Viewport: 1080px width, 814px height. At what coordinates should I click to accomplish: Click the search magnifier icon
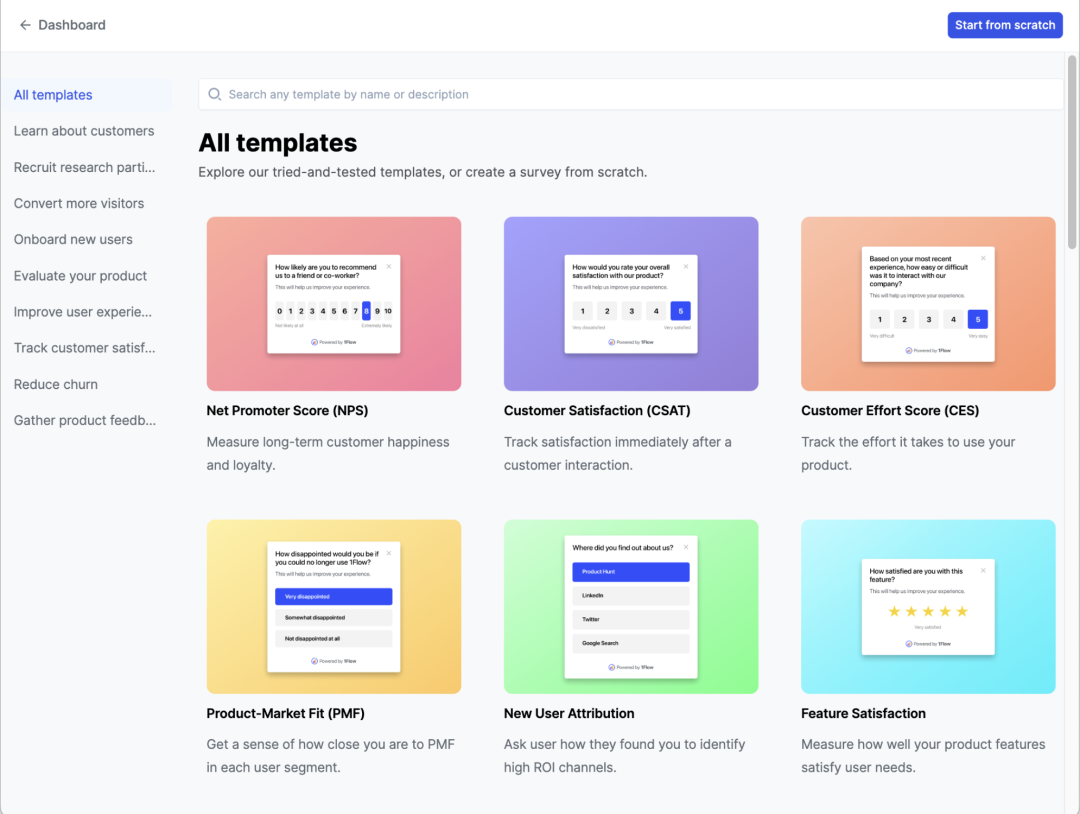point(214,95)
